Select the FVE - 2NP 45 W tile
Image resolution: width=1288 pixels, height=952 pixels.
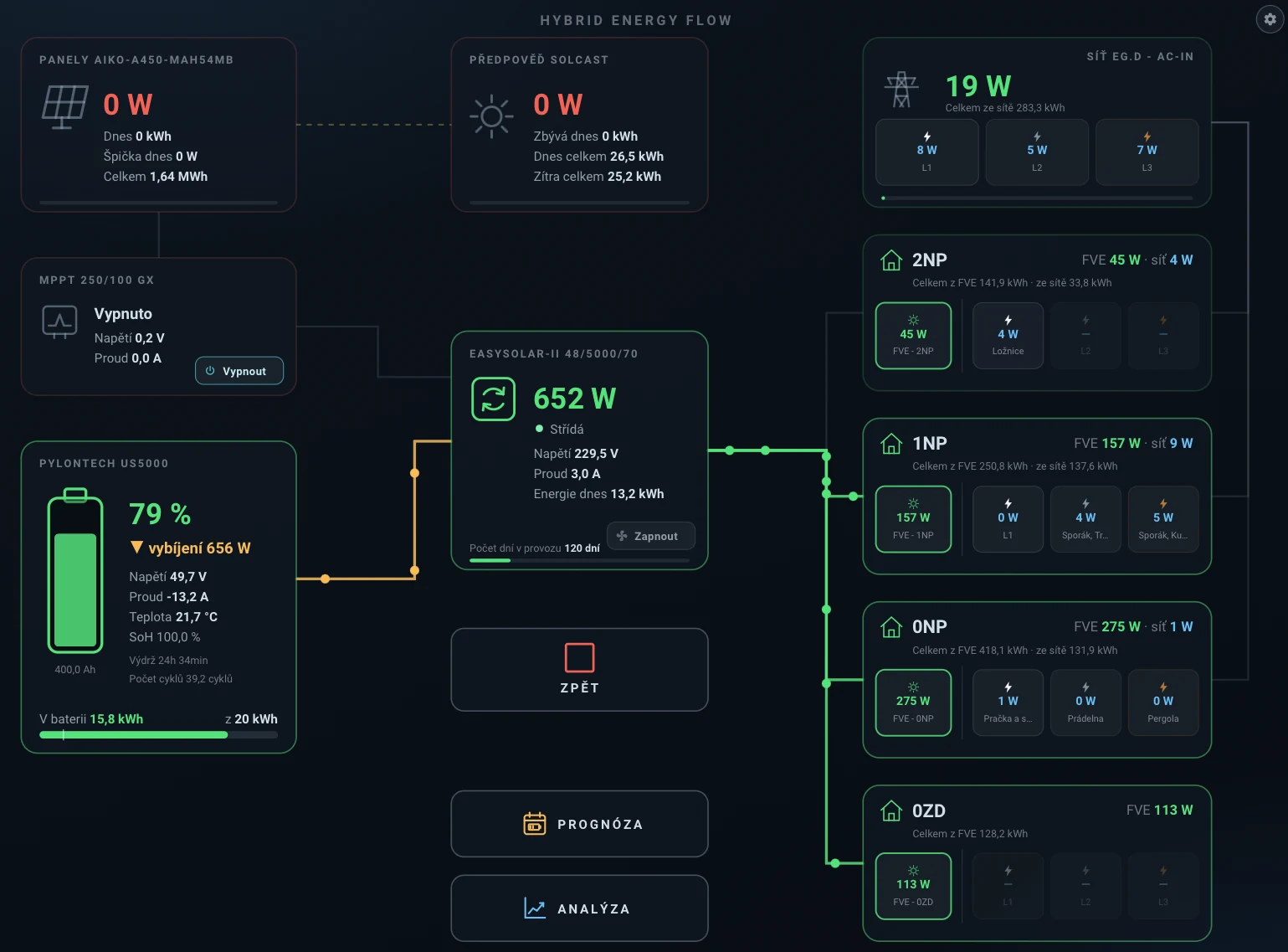coord(913,336)
